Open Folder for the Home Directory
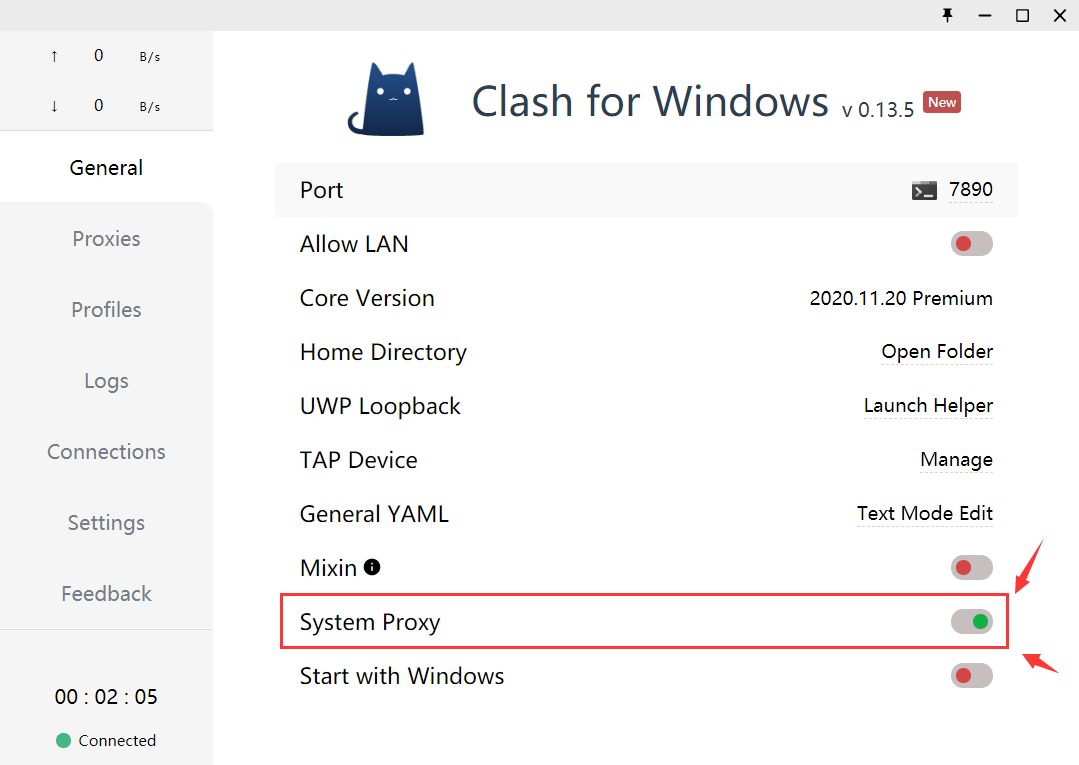The image size is (1079, 765). point(937,351)
